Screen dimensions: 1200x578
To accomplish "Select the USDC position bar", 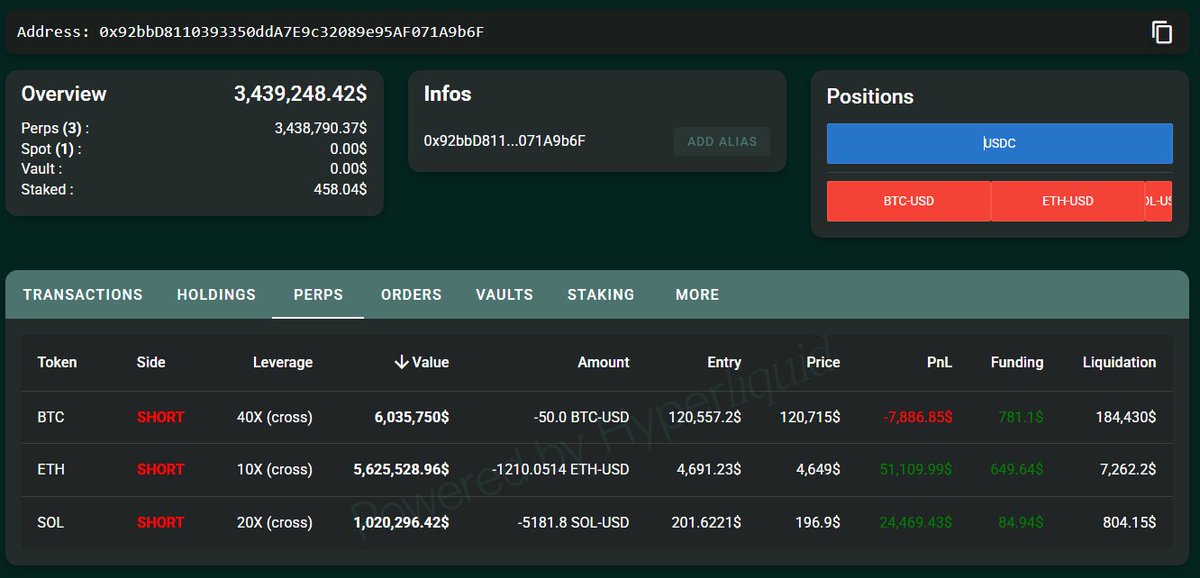I will pos(999,143).
